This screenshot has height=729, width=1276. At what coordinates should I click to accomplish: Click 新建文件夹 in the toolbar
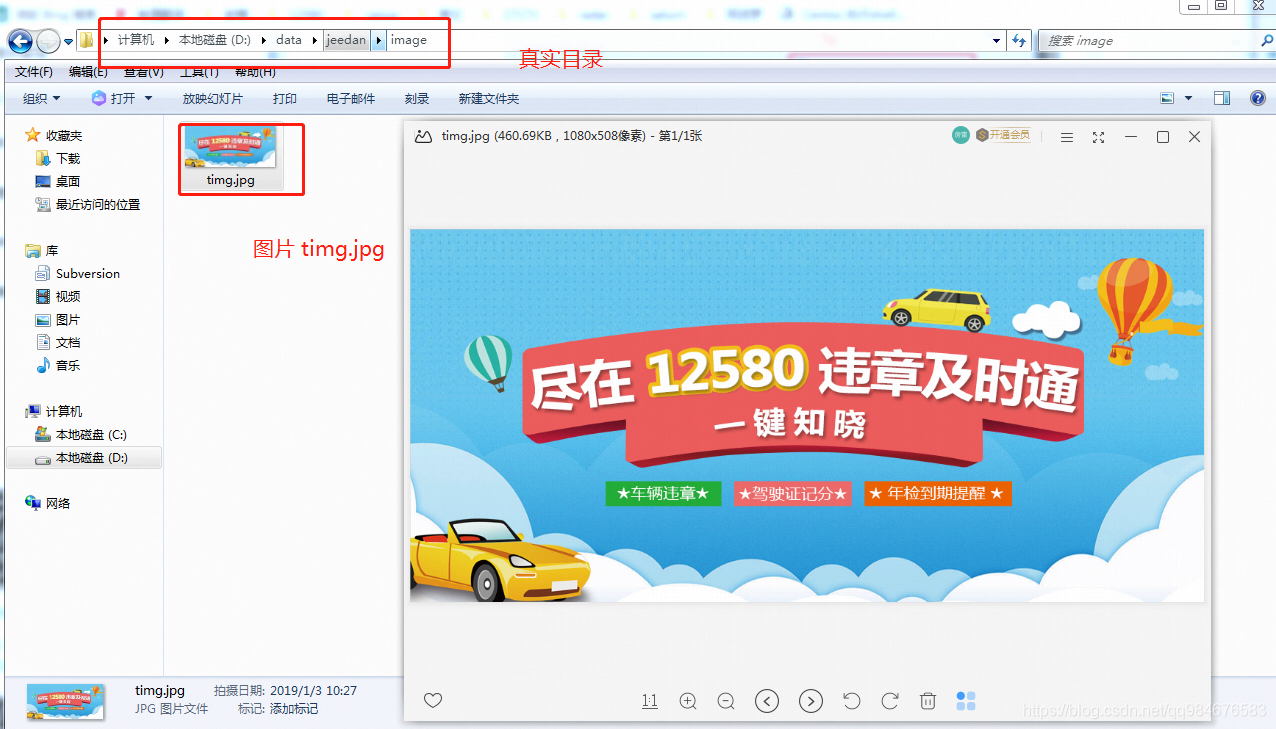coord(489,98)
